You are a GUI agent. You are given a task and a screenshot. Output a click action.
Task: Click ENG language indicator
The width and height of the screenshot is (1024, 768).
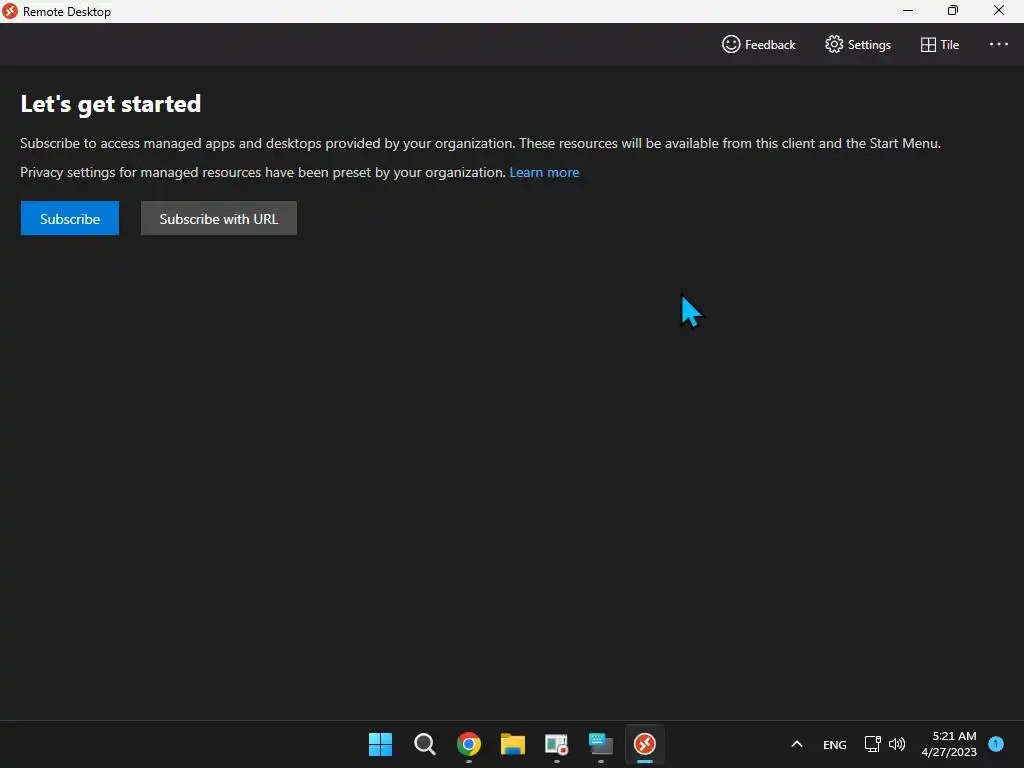tap(835, 744)
